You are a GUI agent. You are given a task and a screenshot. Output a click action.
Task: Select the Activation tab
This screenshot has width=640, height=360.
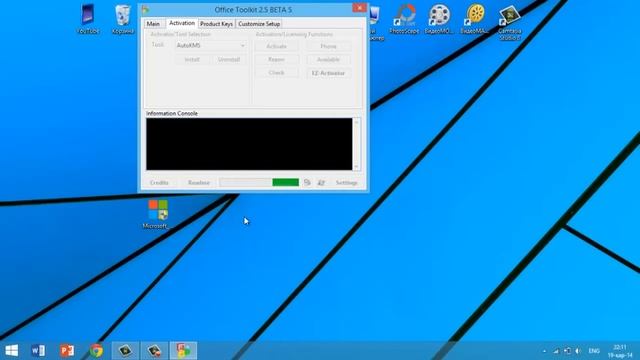click(182, 23)
